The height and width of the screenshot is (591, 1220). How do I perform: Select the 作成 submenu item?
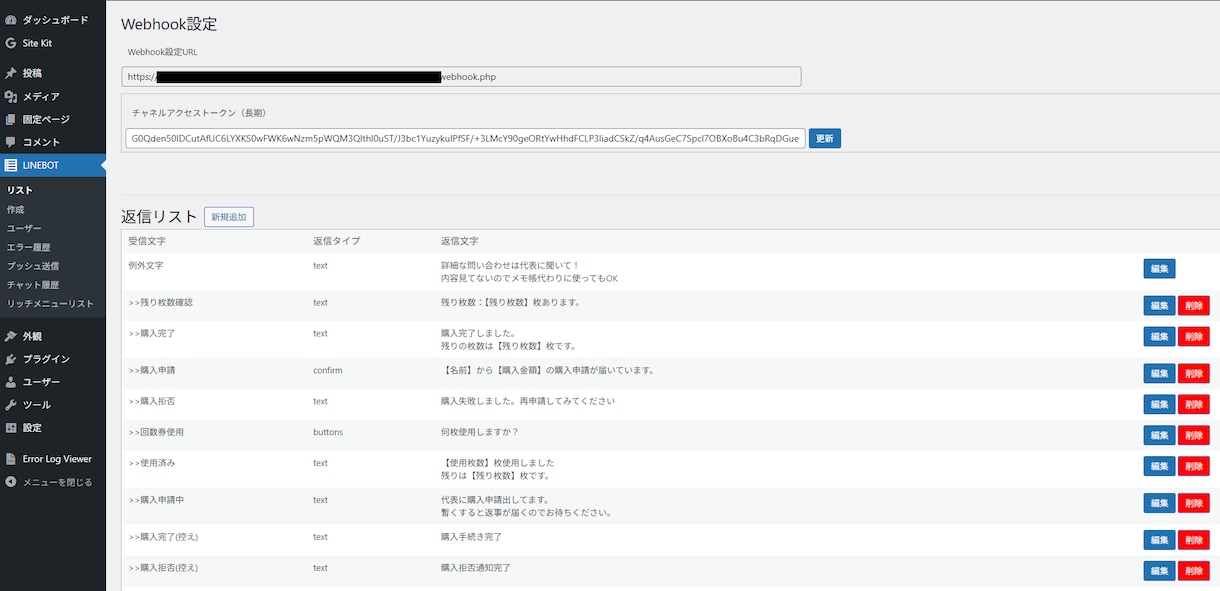pos(15,209)
